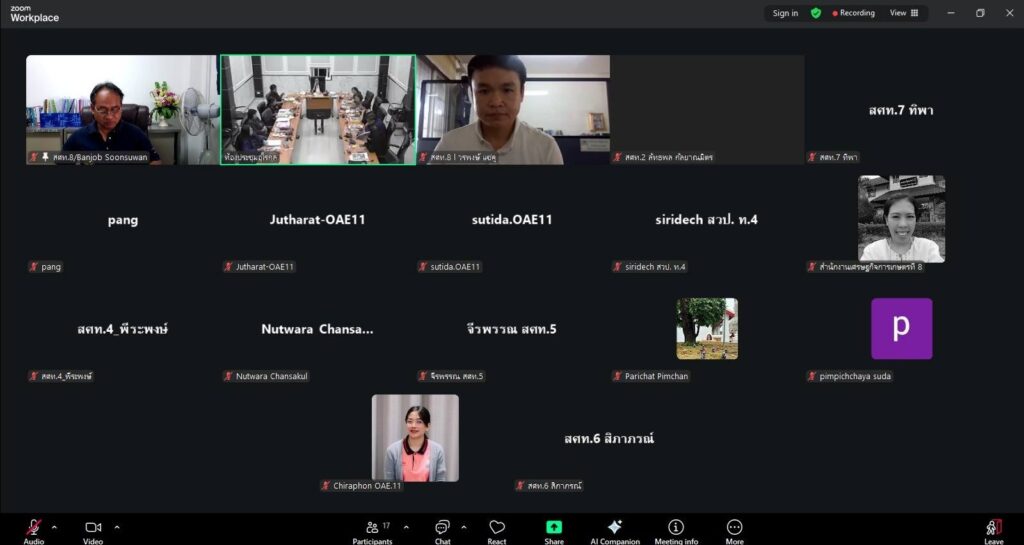Click the purple pimpichchaya suda avatar
The height and width of the screenshot is (545, 1024).
[x=901, y=329]
